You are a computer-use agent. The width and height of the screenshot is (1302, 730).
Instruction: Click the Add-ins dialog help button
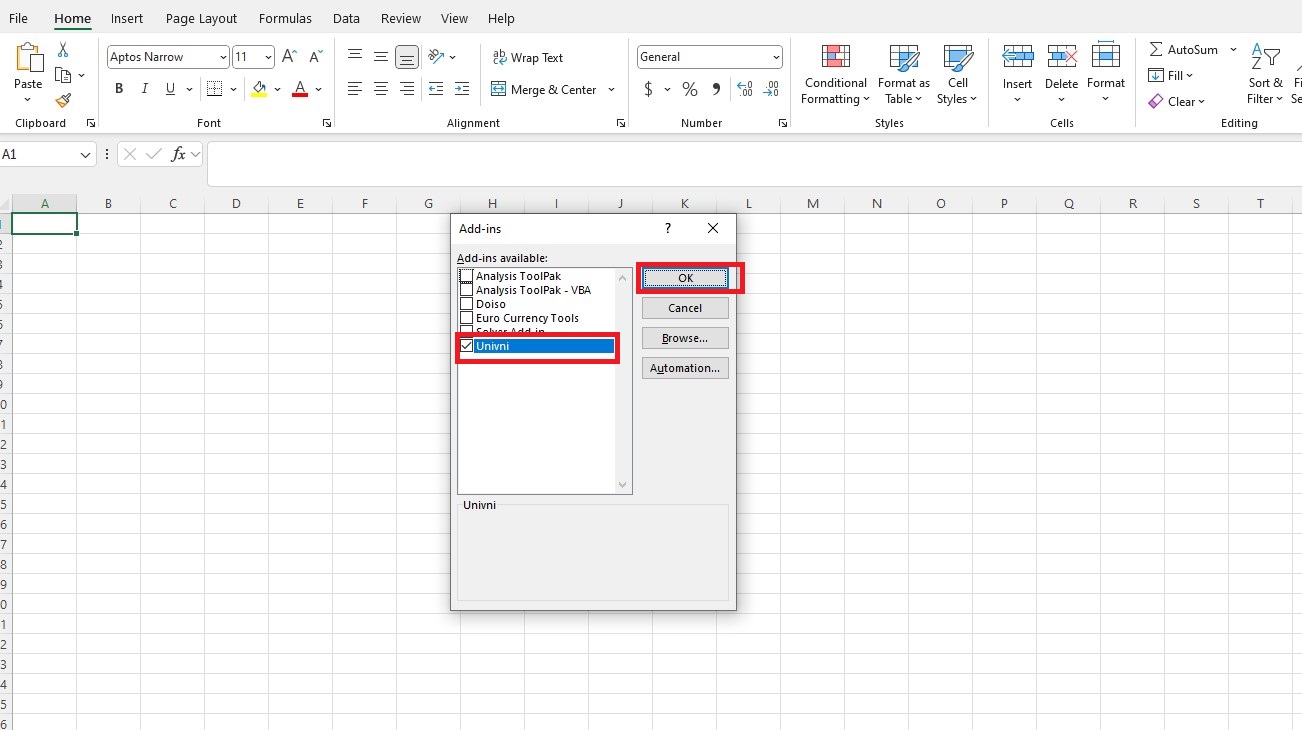pos(668,229)
